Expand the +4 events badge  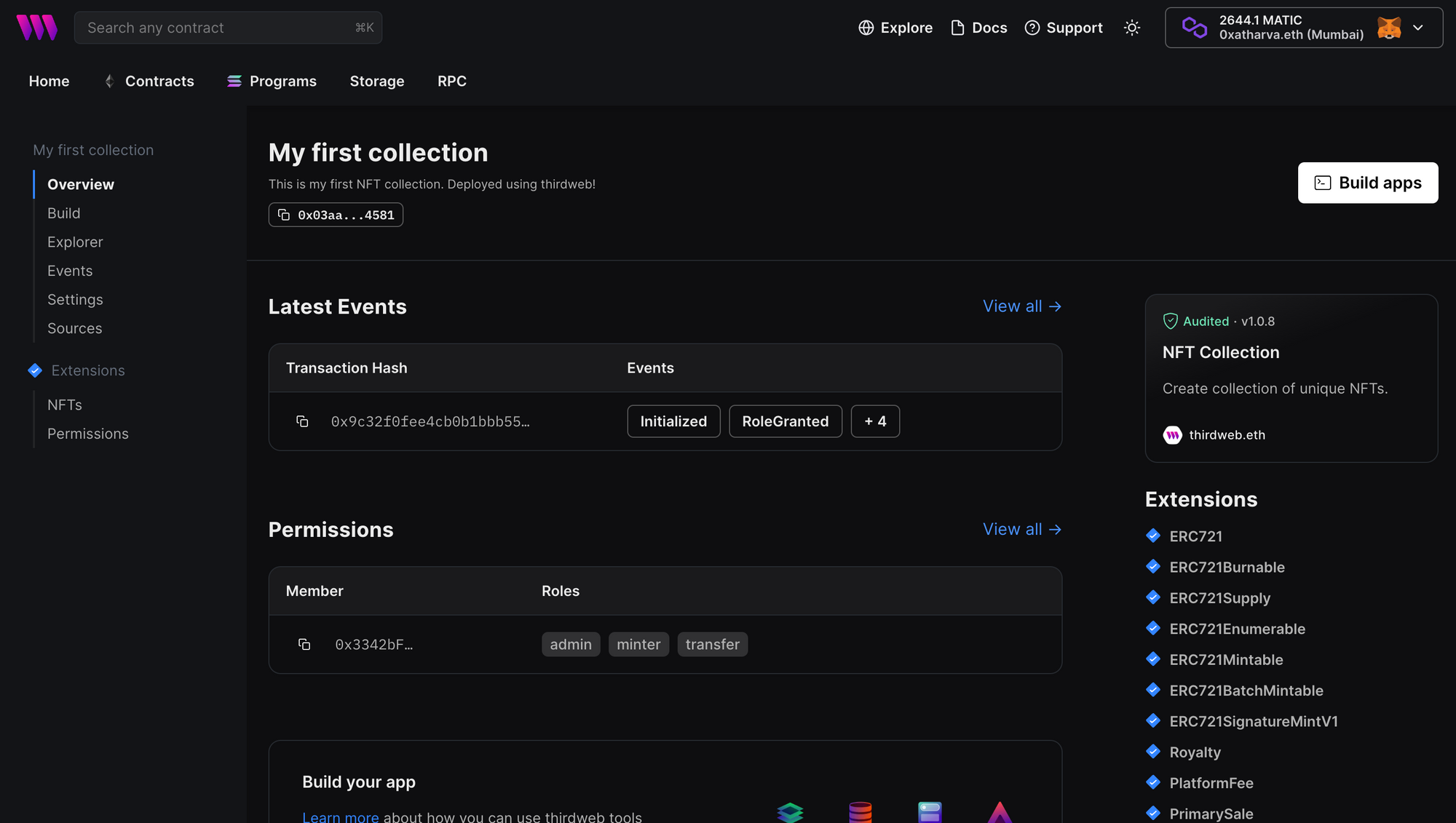click(875, 421)
